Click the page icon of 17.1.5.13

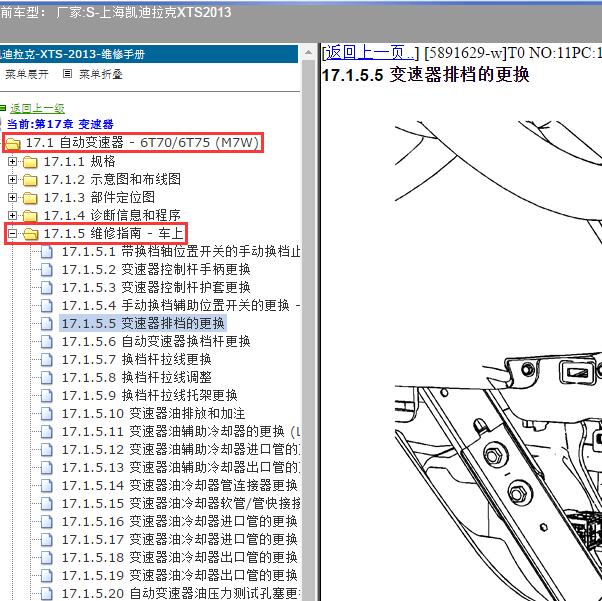point(47,468)
